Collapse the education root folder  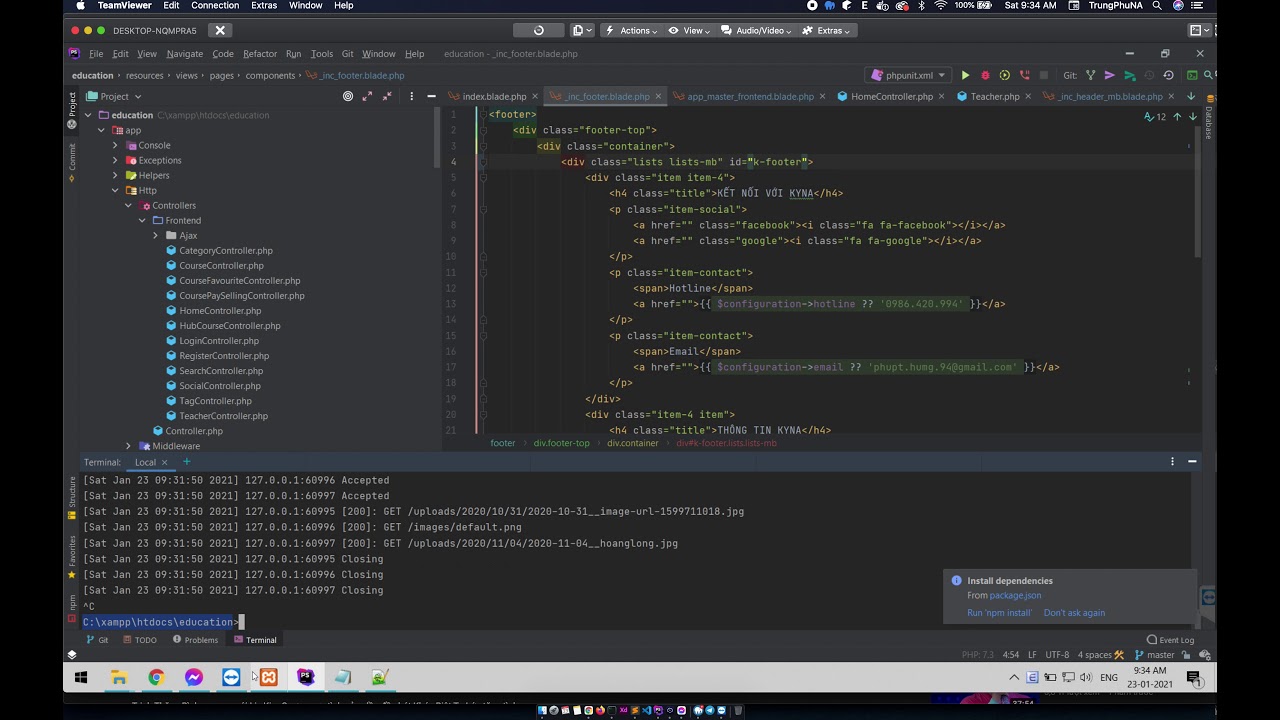(88, 115)
